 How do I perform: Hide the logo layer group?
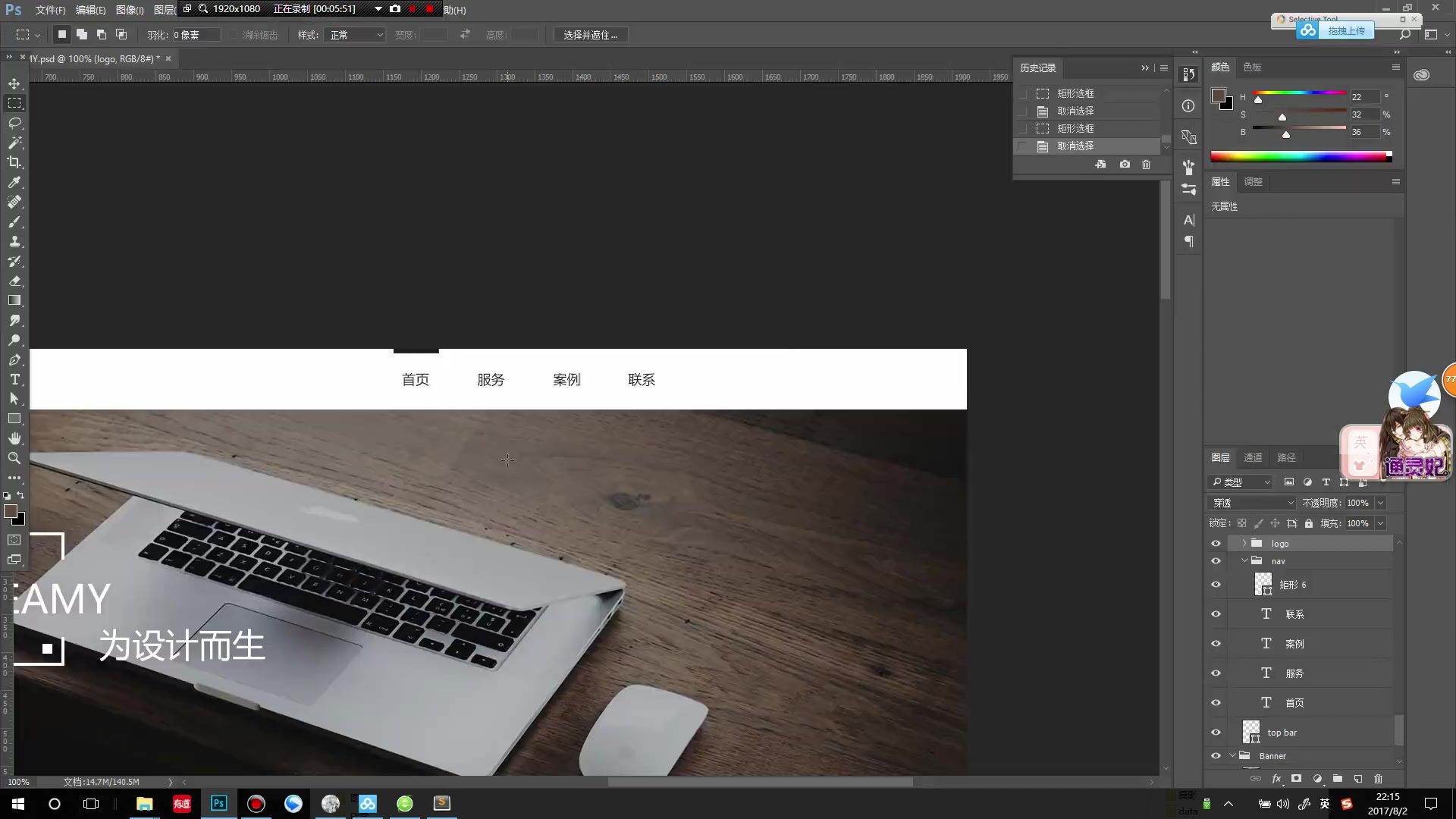(1216, 544)
